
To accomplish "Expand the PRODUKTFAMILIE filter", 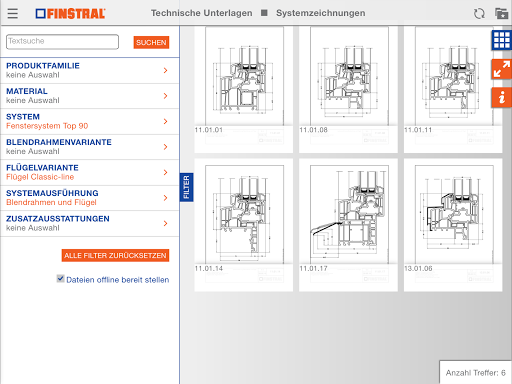I will 90,70.
